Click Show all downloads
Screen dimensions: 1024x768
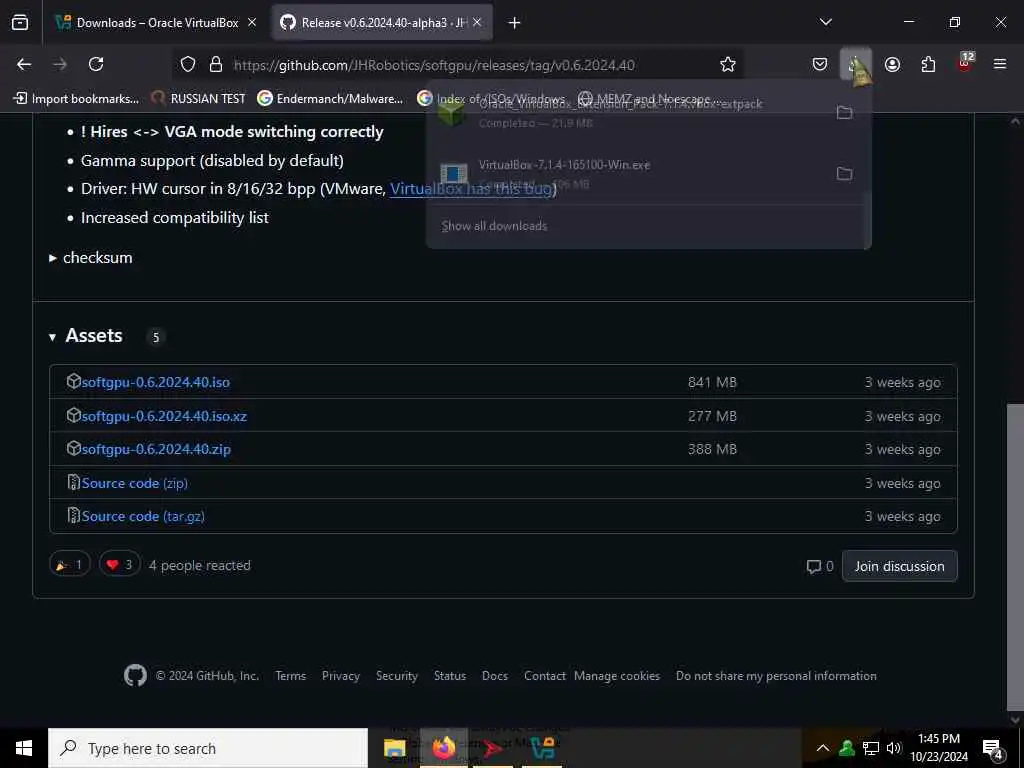[494, 226]
